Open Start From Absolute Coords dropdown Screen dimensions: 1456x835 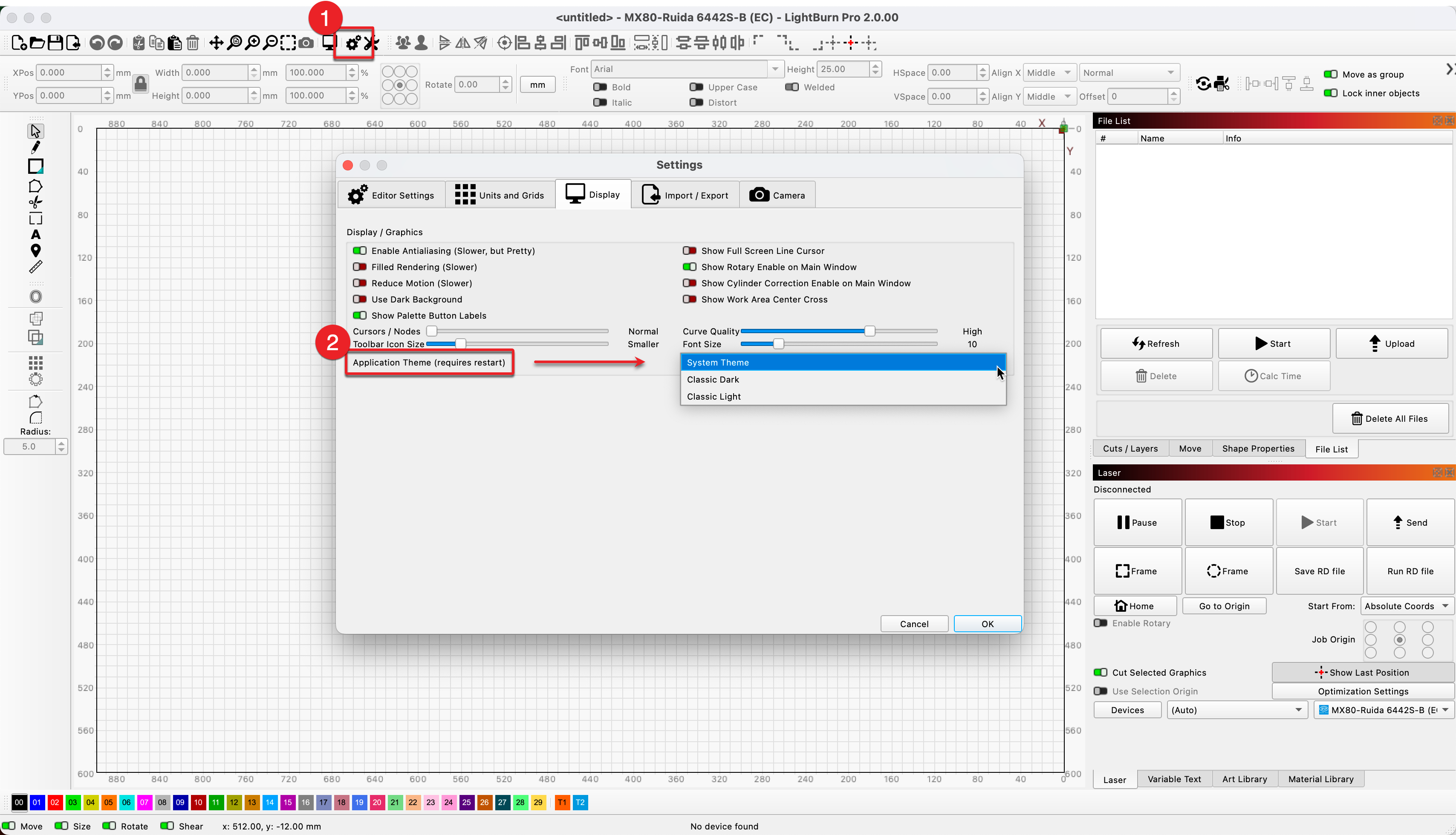[1407, 606]
